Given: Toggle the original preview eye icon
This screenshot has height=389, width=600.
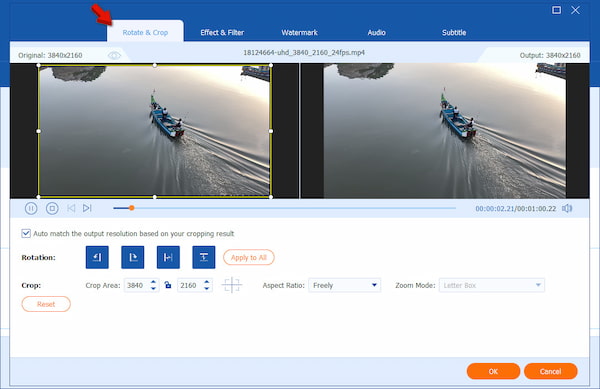Looking at the screenshot, I should [114, 56].
